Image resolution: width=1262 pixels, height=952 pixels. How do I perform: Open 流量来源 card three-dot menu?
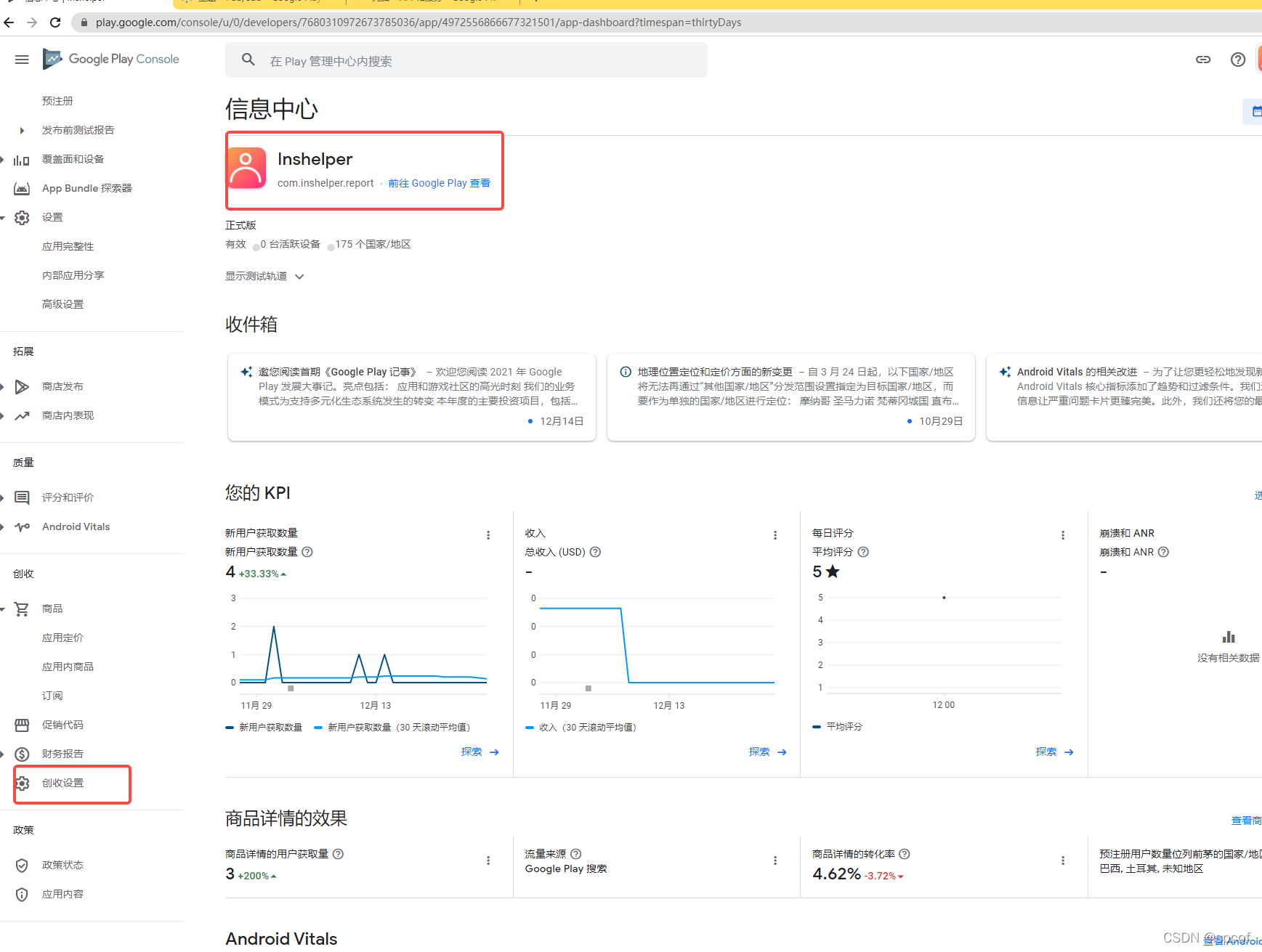[x=775, y=861]
